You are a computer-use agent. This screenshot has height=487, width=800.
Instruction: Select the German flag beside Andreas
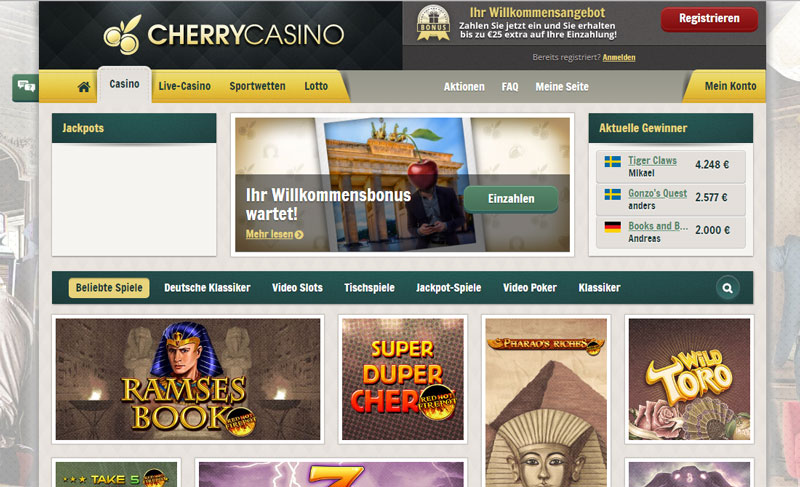coord(612,226)
